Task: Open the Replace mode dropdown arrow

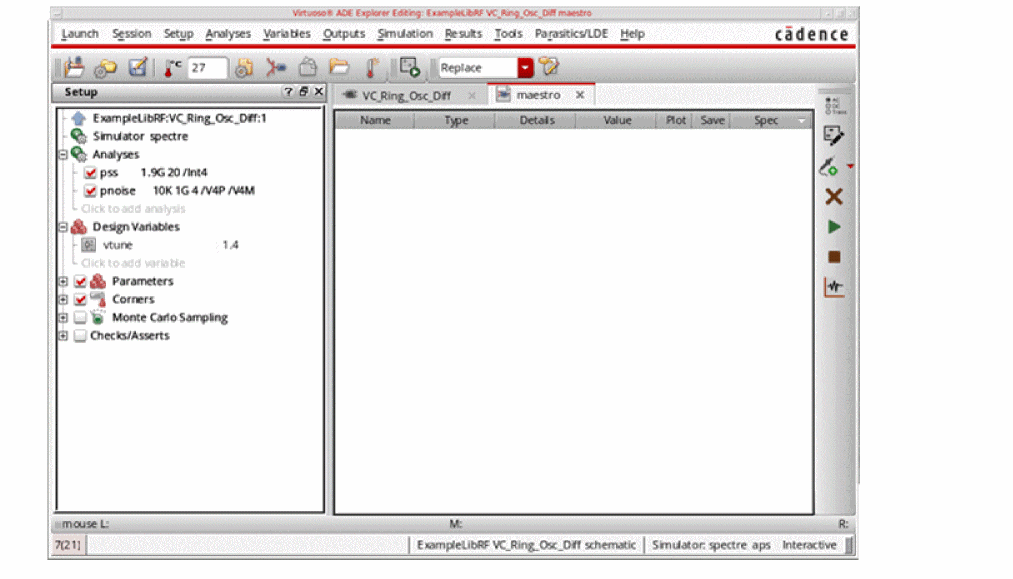Action: click(525, 67)
